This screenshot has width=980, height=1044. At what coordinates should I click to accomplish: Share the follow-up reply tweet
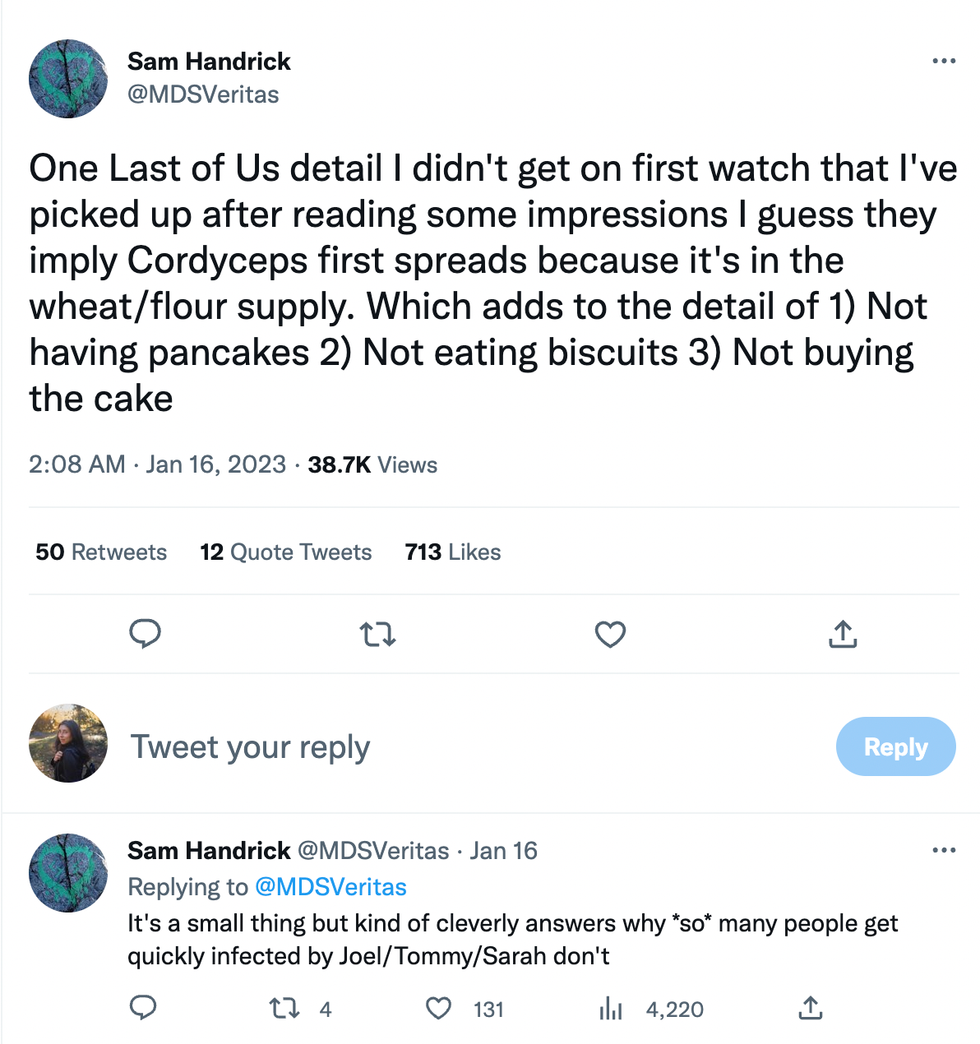[x=810, y=1009]
